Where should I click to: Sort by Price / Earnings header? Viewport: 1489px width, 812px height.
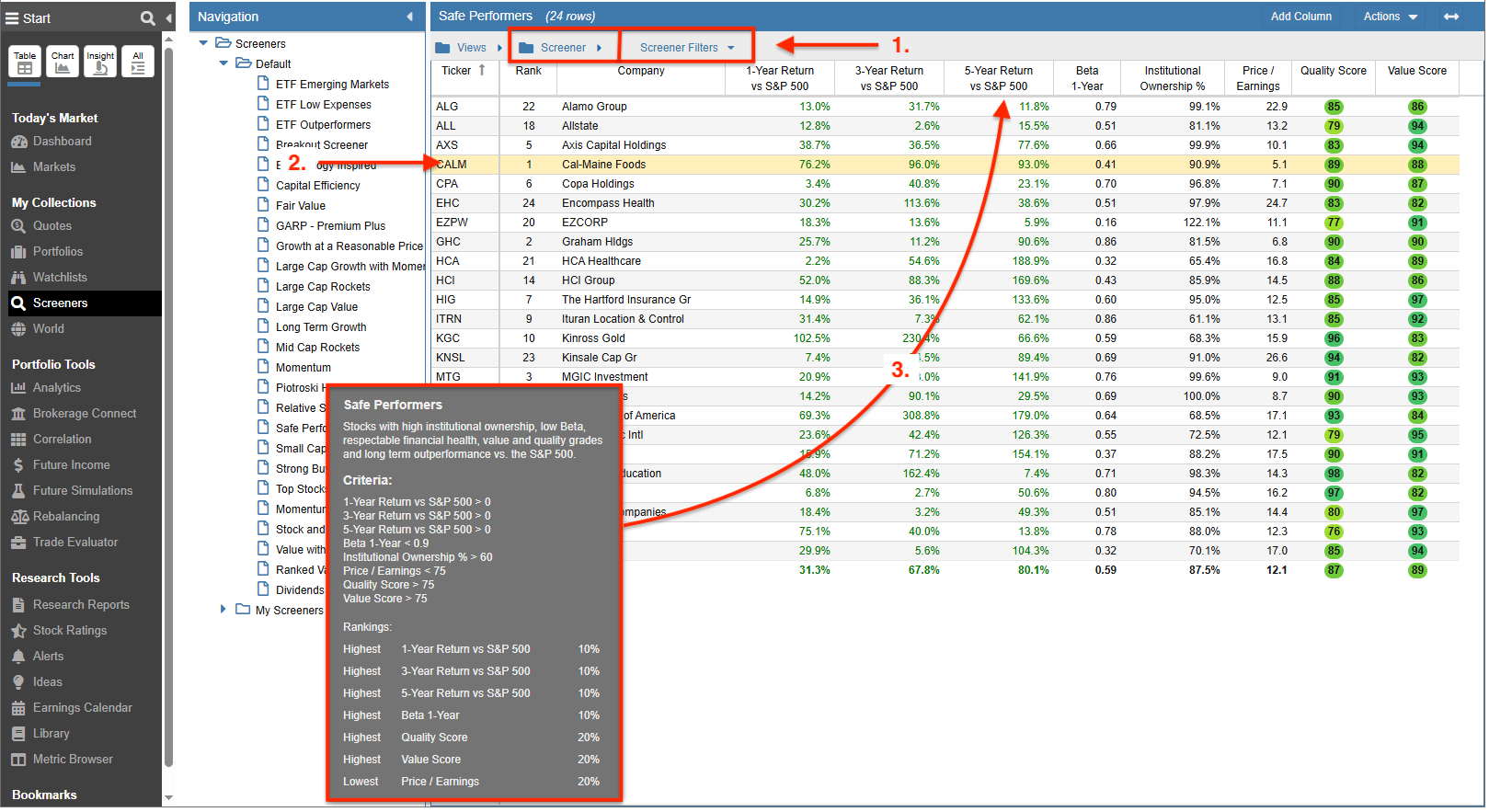click(x=1258, y=78)
